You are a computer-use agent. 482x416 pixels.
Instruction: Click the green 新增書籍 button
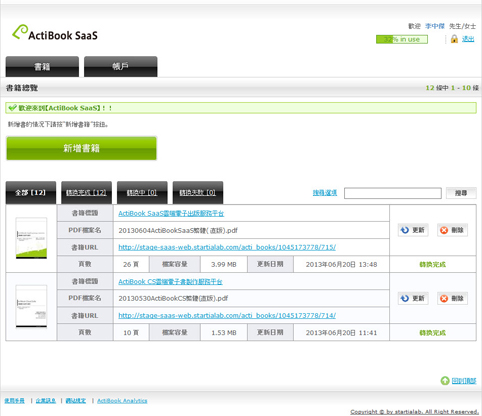(x=81, y=148)
